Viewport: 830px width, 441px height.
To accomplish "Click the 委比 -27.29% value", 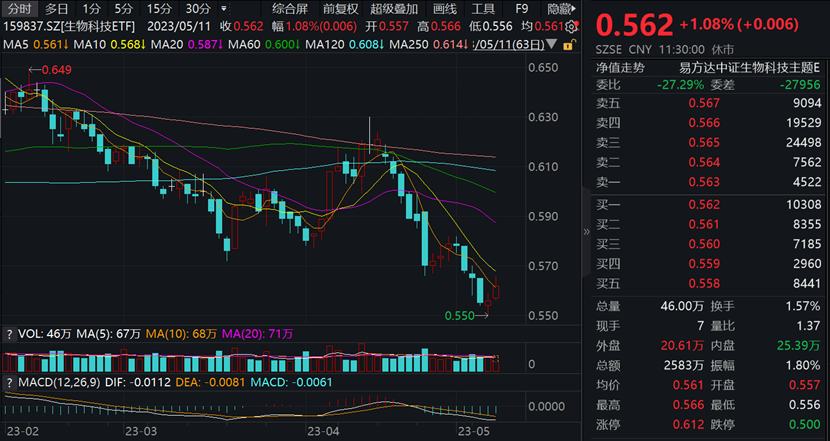I will pyautogui.click(x=681, y=85).
